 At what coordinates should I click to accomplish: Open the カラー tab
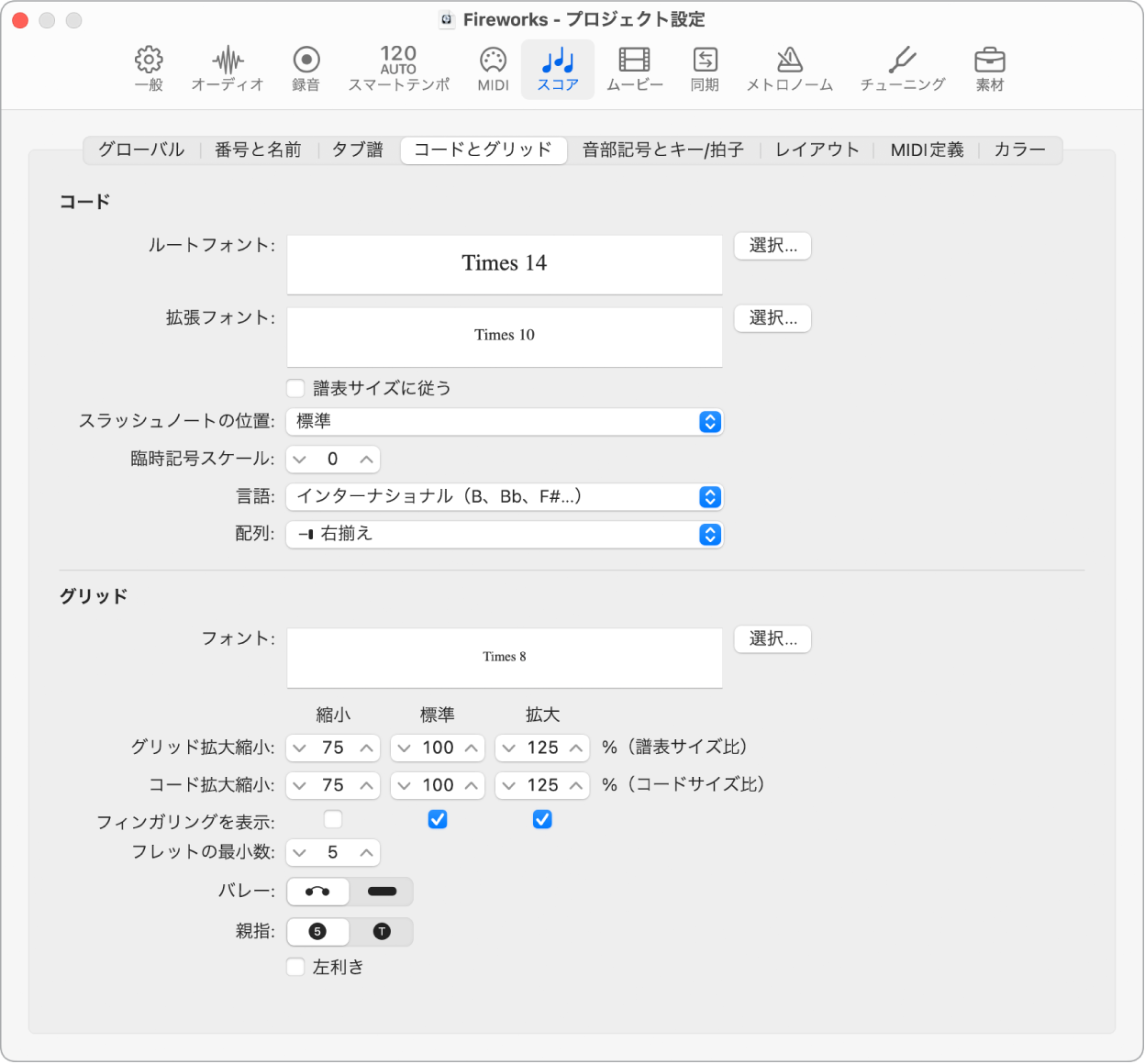click(x=1019, y=150)
